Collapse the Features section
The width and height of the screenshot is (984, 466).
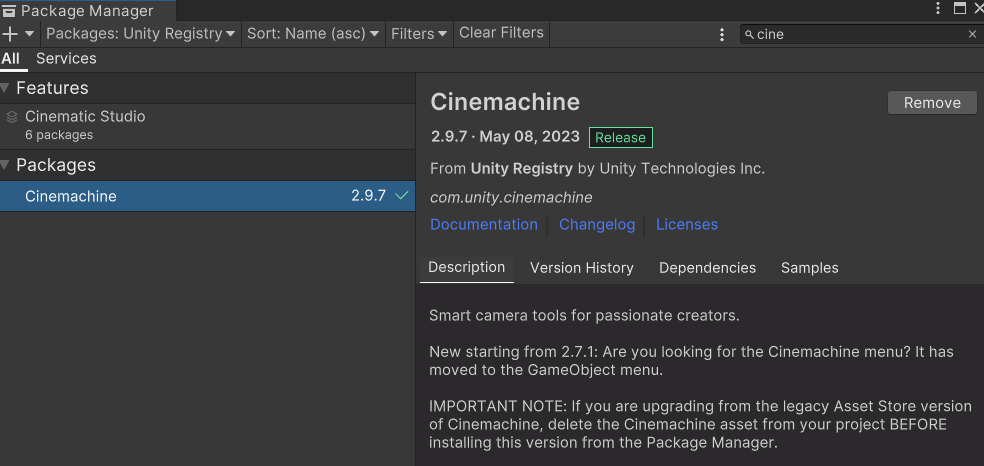(6, 88)
